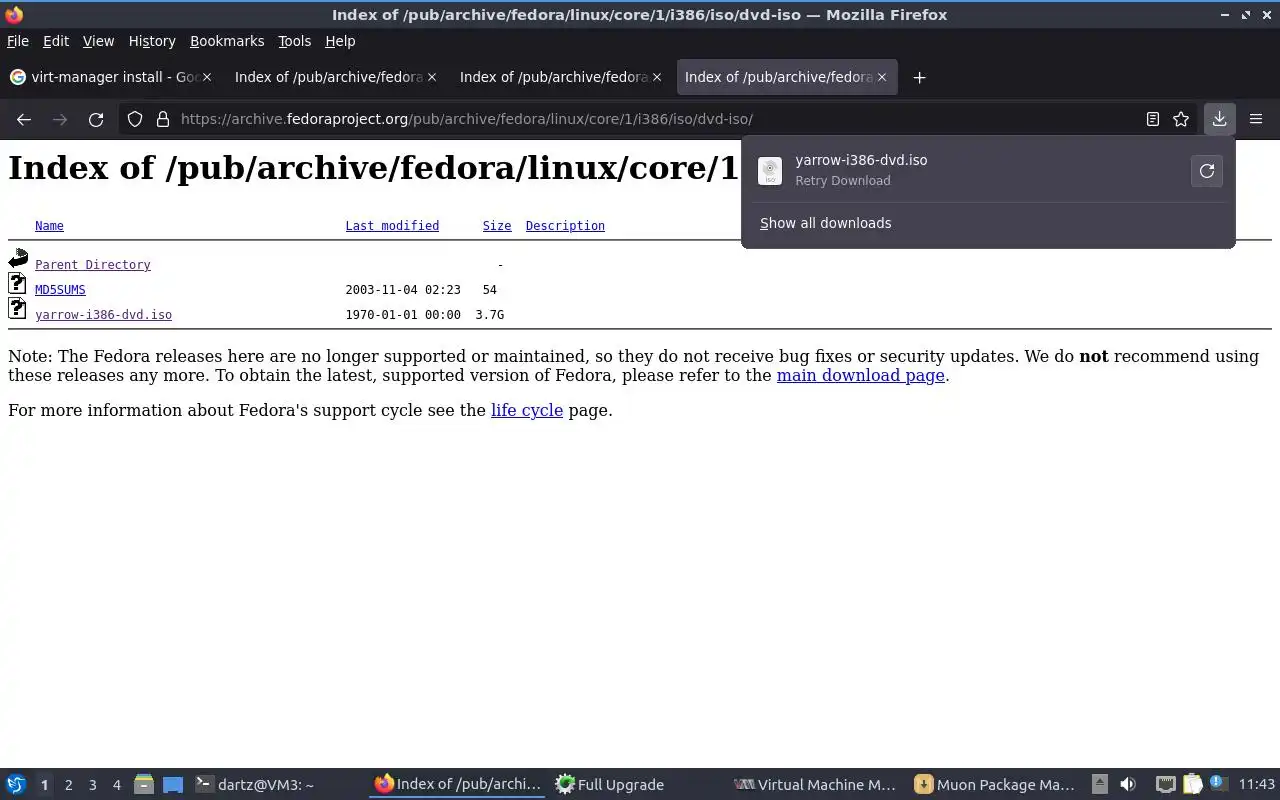Sort listing by Size column
The image size is (1280, 800).
coord(497,226)
